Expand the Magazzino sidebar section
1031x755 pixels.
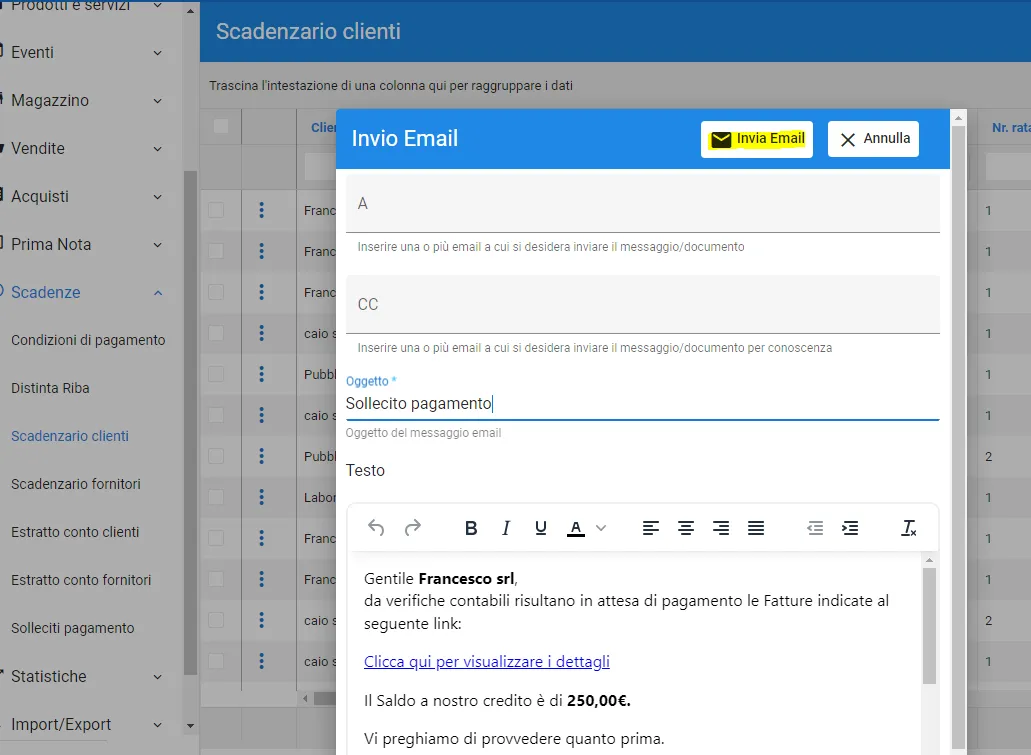[157, 101]
